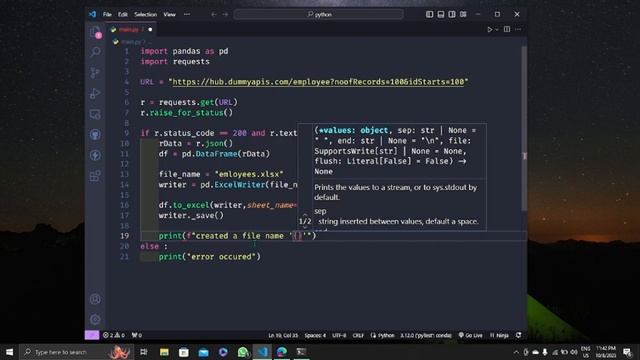The image size is (640, 360).
Task: Click the editor vertical scrollbar
Action: [x=524, y=129]
